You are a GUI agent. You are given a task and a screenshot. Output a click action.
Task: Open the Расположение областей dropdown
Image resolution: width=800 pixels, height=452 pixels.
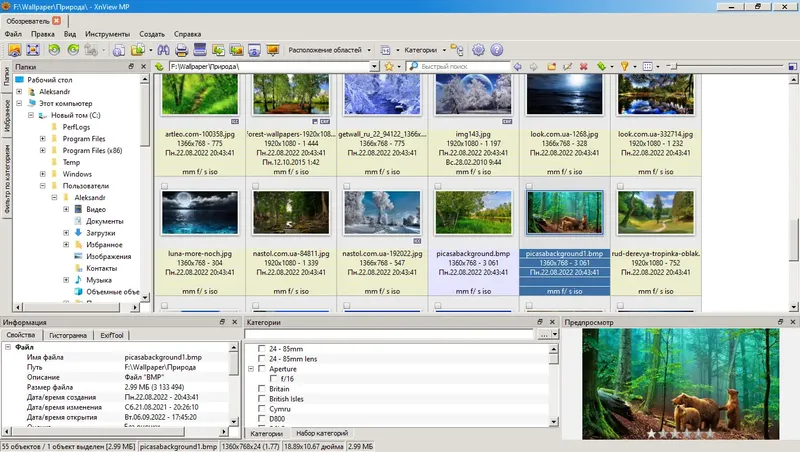point(330,49)
